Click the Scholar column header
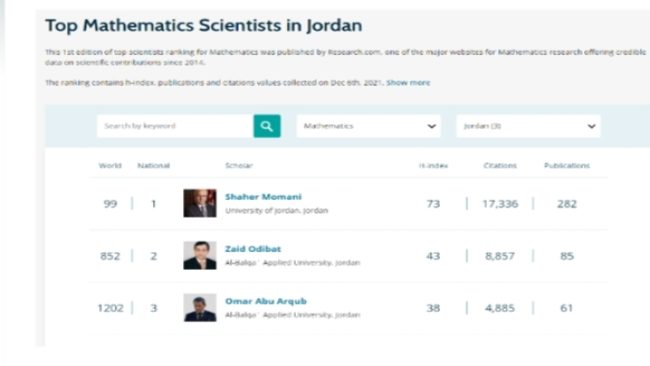 point(239,165)
